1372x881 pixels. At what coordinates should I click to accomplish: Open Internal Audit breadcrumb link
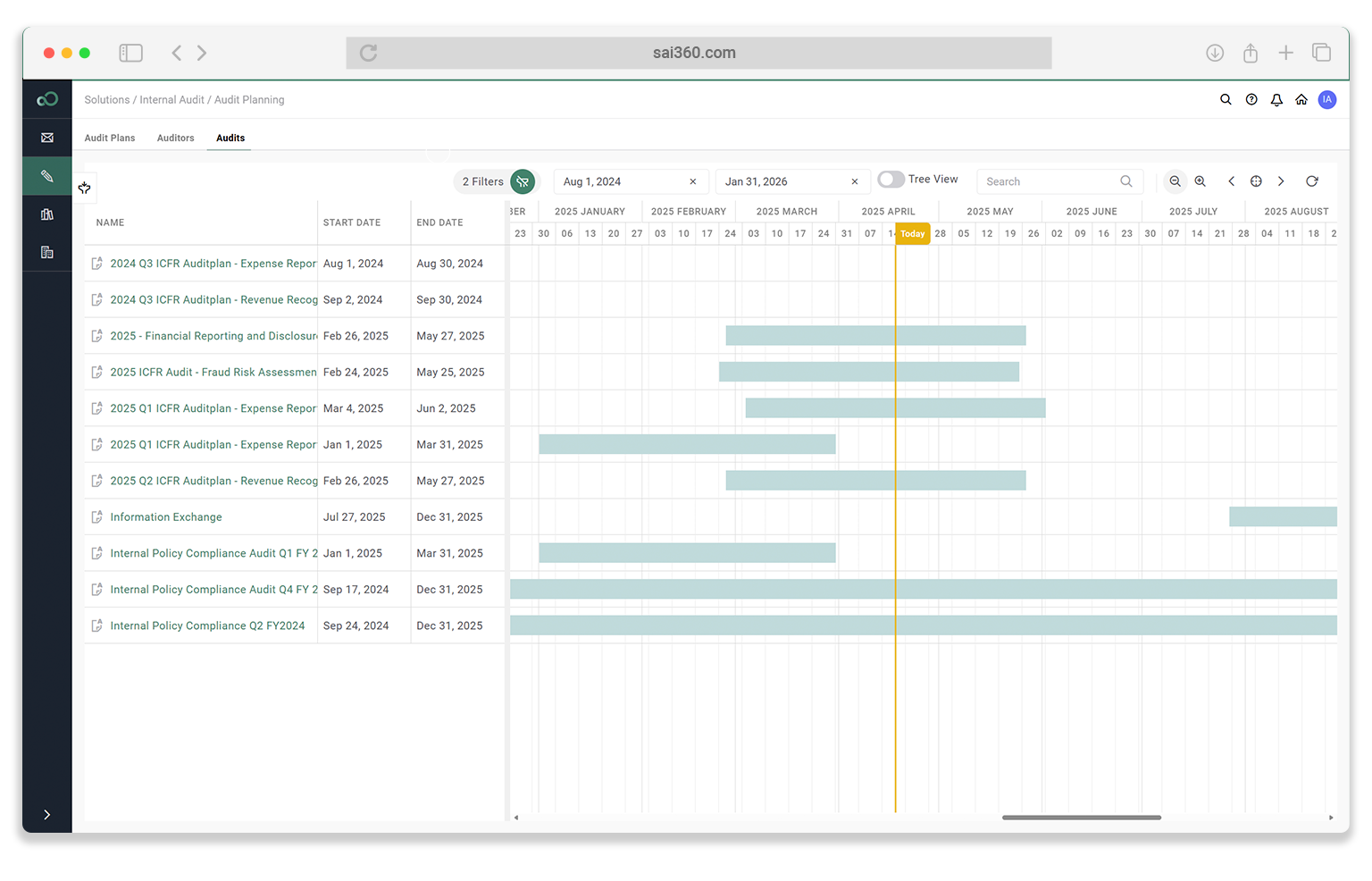pos(171,100)
